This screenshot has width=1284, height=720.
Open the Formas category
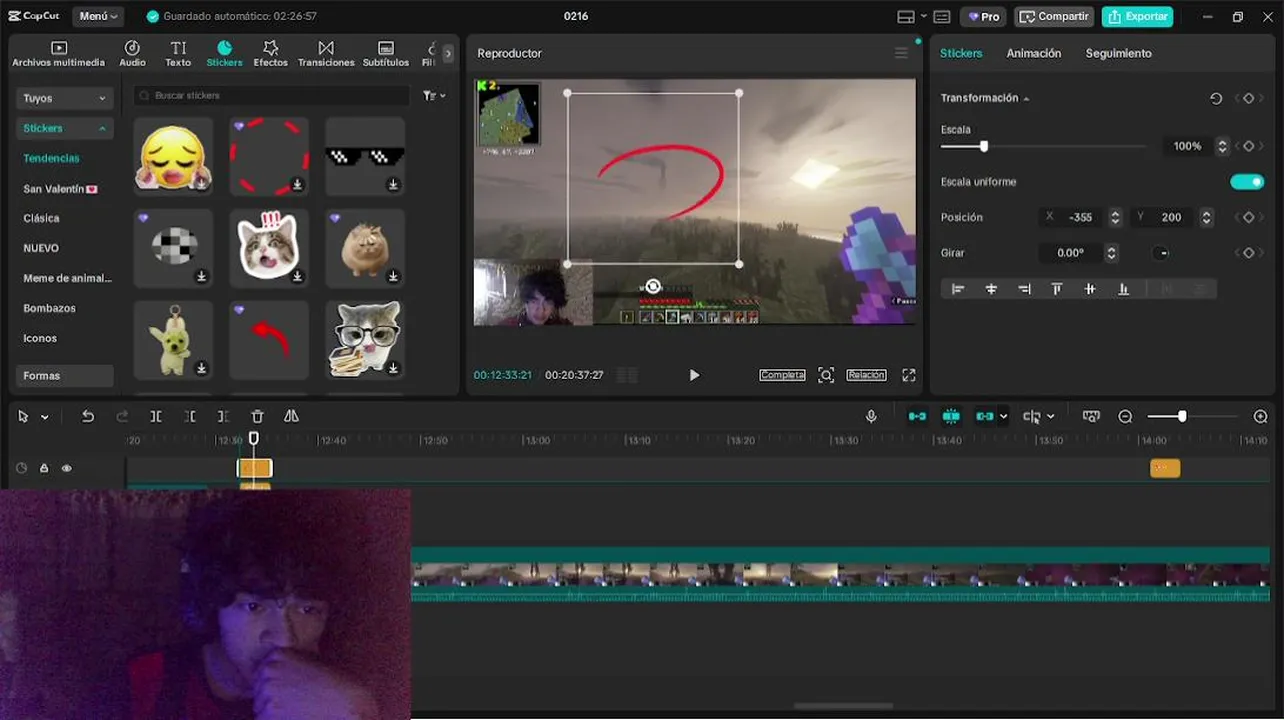pyautogui.click(x=64, y=376)
